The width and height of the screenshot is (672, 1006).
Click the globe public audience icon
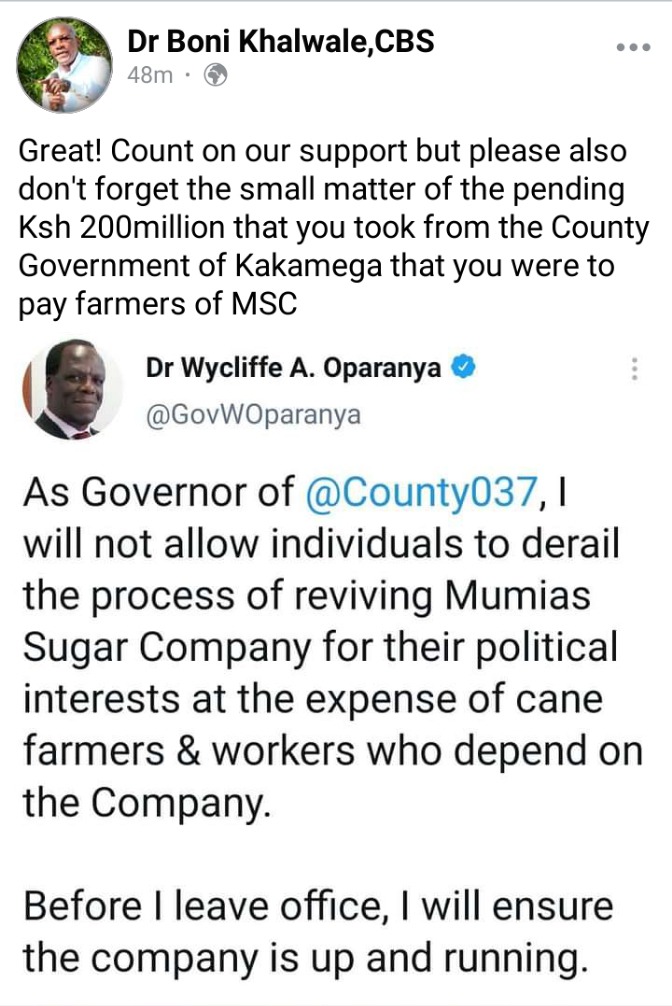pos(216,76)
